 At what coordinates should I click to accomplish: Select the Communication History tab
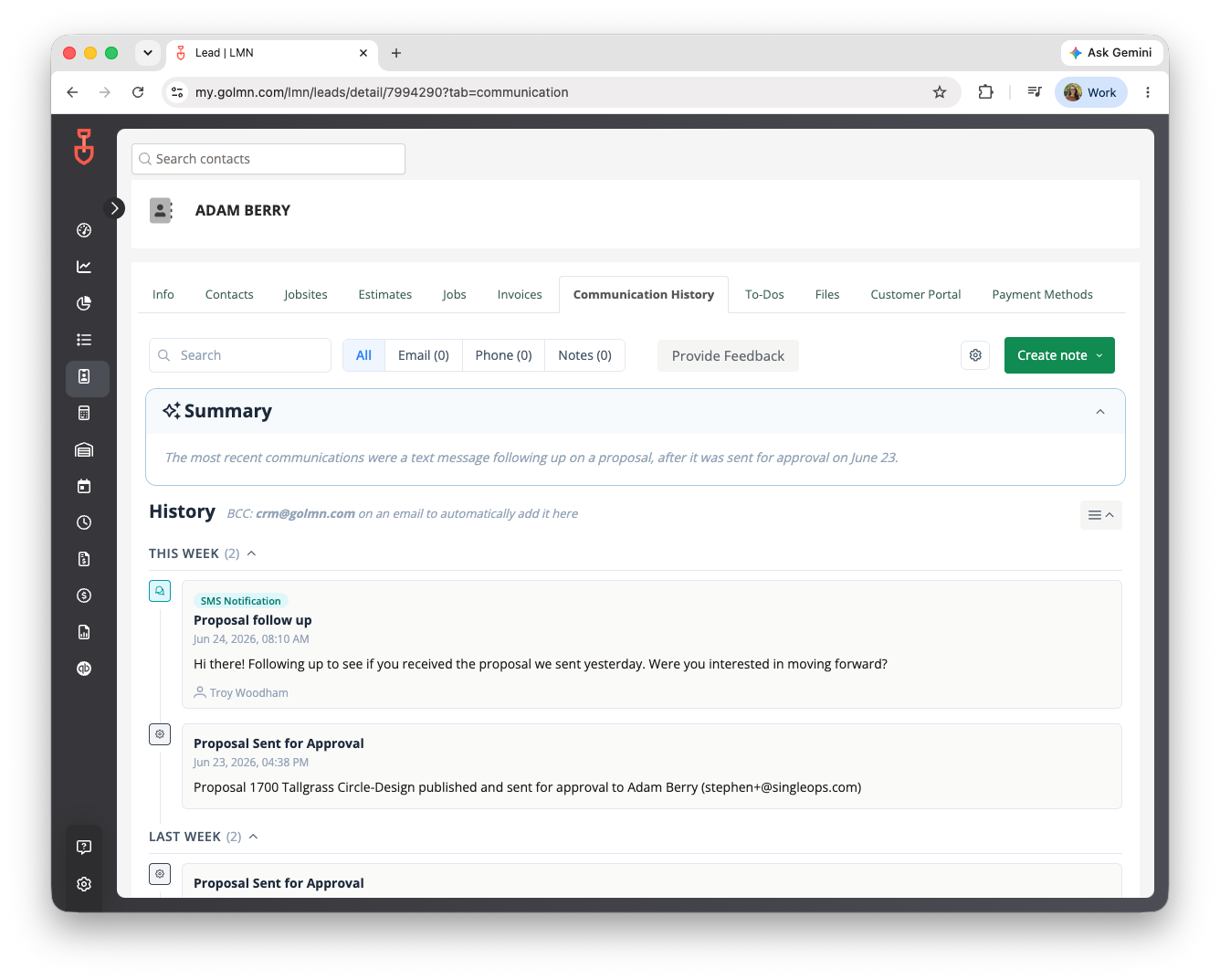(x=644, y=295)
